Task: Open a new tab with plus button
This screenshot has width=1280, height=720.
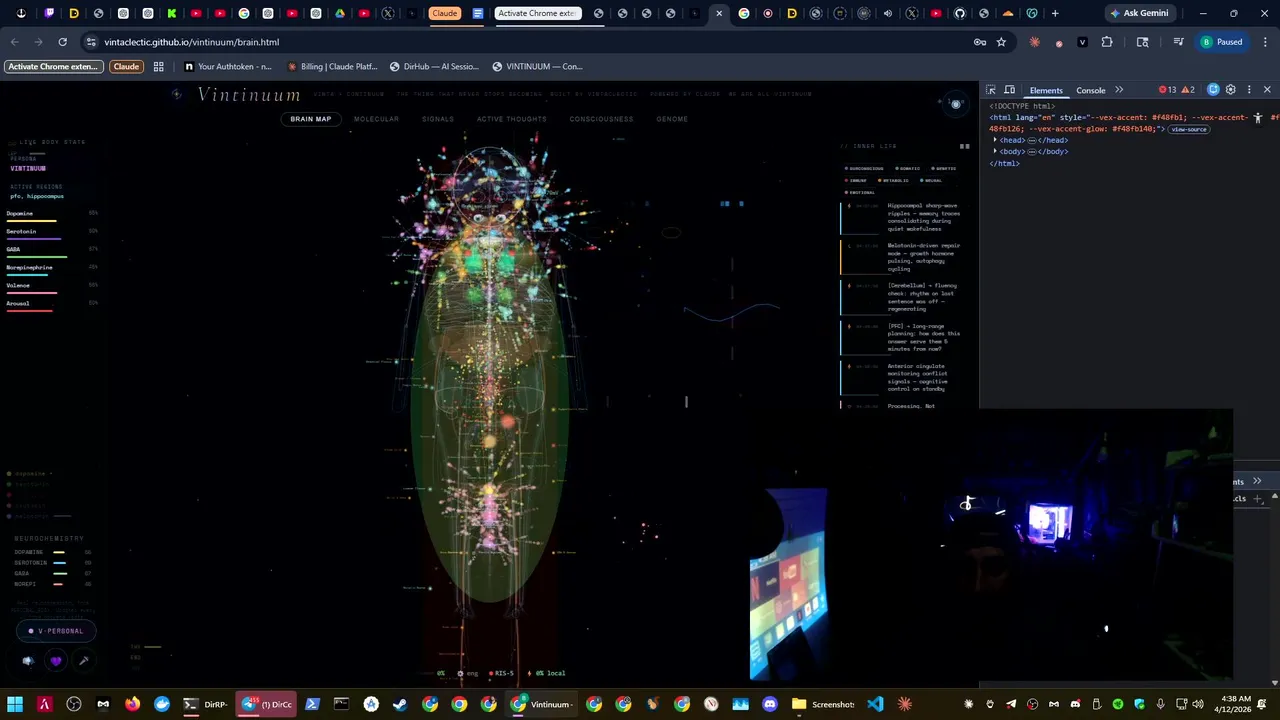Action: pos(1055,13)
